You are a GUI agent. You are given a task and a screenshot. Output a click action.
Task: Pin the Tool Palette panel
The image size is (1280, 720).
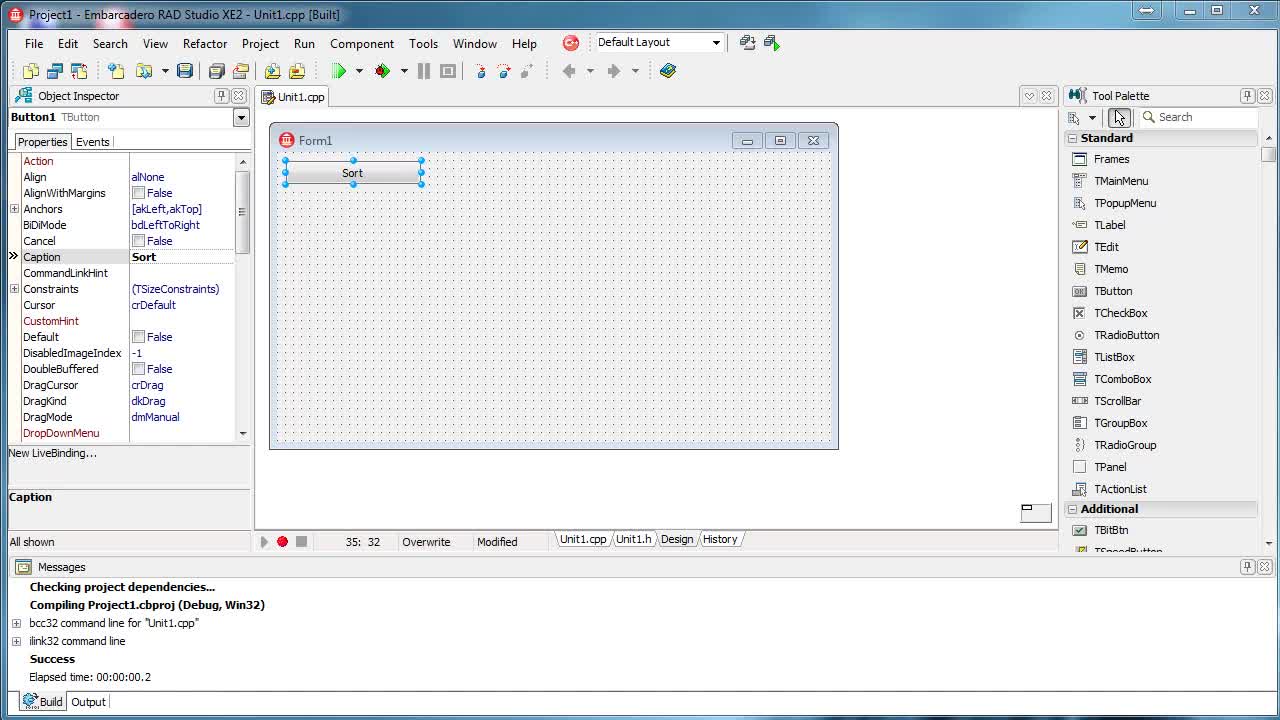[x=1247, y=96]
